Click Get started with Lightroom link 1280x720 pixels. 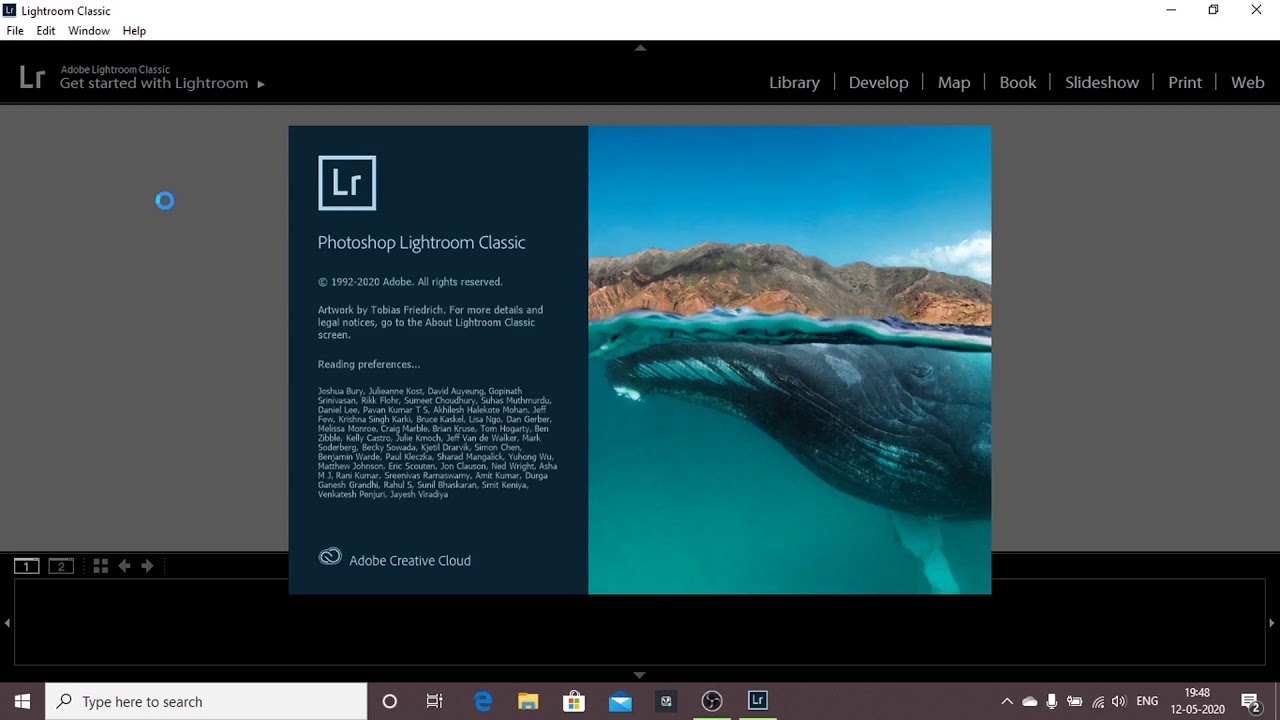point(162,84)
